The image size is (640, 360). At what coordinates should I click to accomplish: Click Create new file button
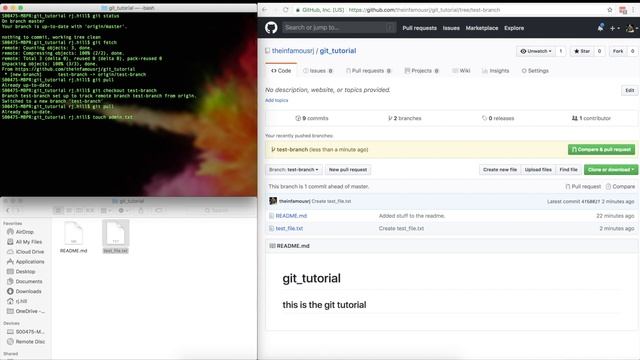[500, 169]
